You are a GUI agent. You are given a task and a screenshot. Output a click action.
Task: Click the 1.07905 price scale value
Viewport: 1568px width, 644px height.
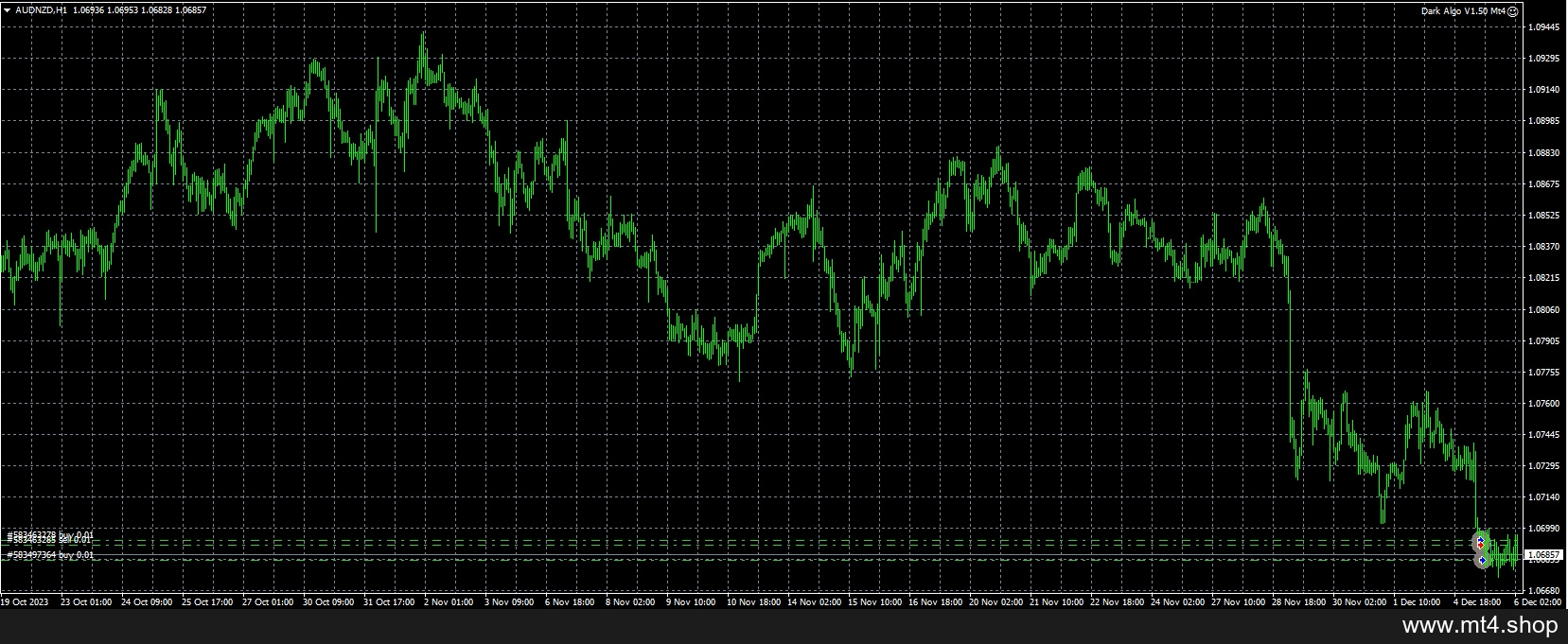[x=1544, y=340]
